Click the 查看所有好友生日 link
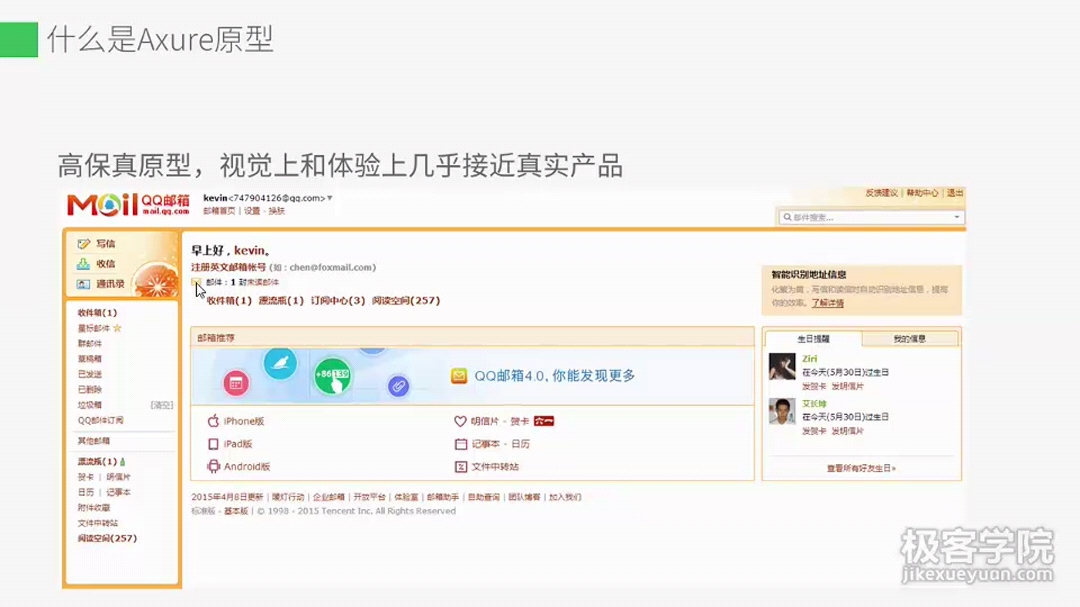 861,469
